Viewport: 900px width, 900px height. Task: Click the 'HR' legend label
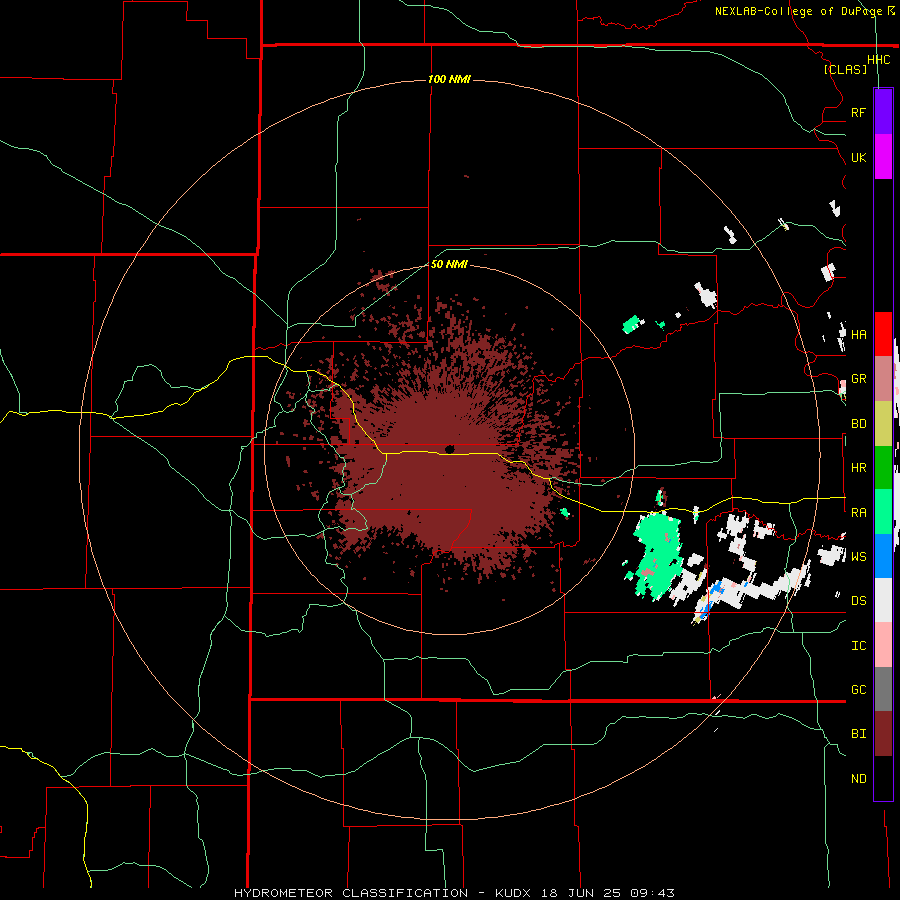tap(858, 468)
